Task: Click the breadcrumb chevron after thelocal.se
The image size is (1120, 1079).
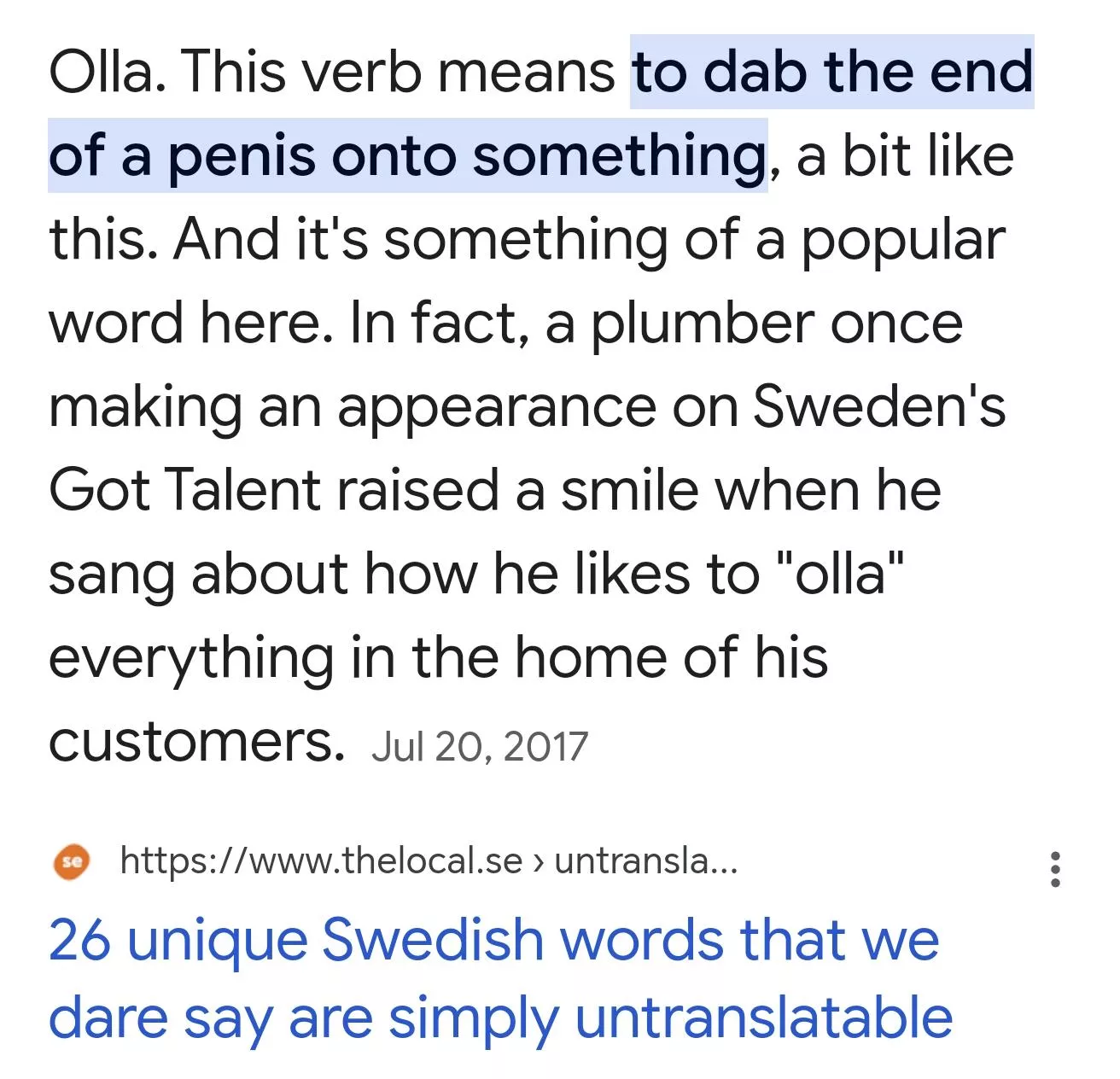Action: pyautogui.click(x=538, y=861)
